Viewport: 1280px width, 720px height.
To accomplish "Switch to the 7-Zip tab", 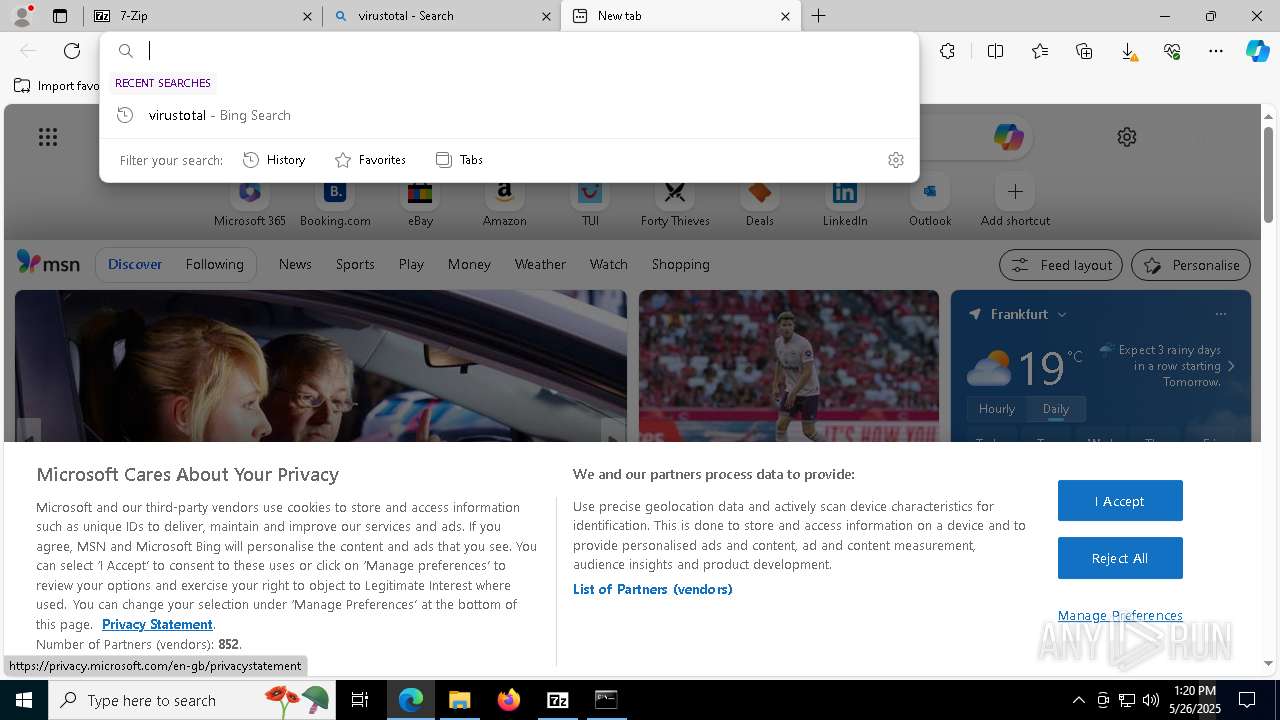I will [x=203, y=16].
